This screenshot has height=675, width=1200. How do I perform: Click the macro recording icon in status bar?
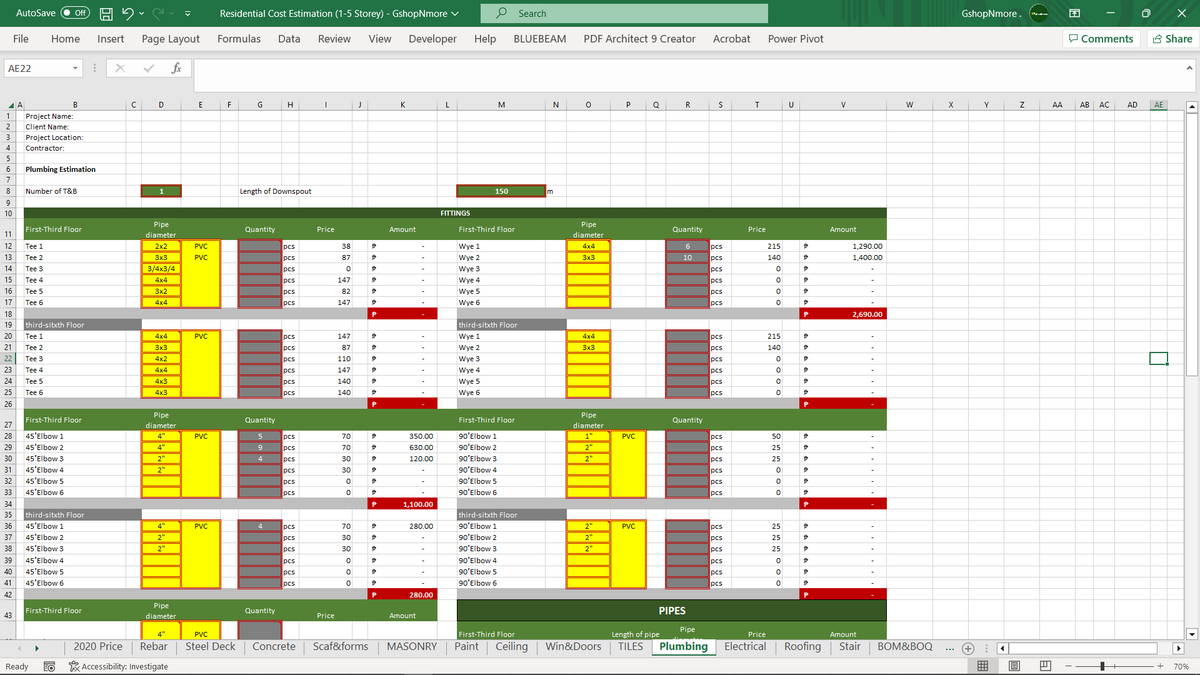pyautogui.click(x=48, y=666)
